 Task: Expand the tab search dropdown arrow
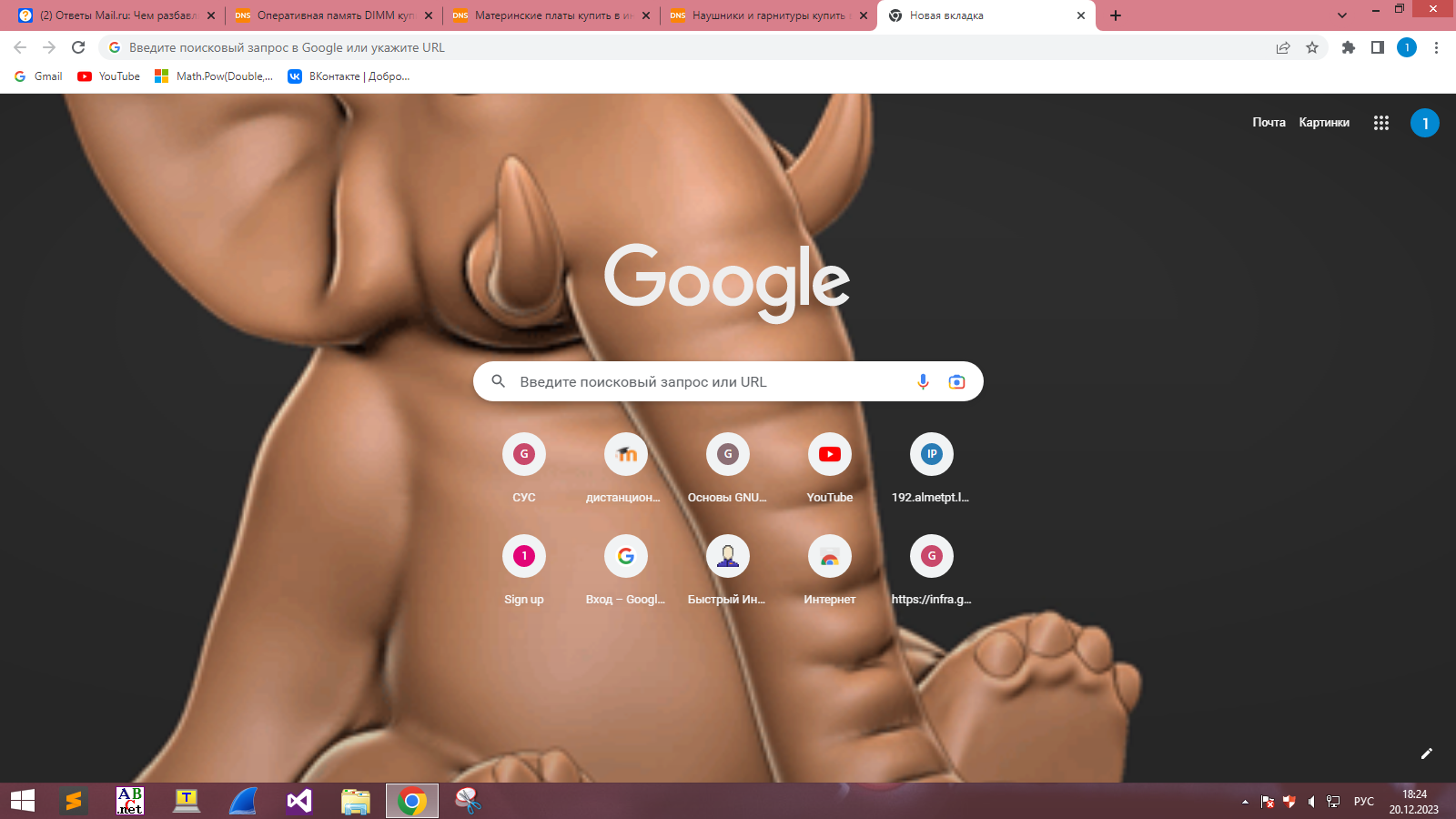1342,15
